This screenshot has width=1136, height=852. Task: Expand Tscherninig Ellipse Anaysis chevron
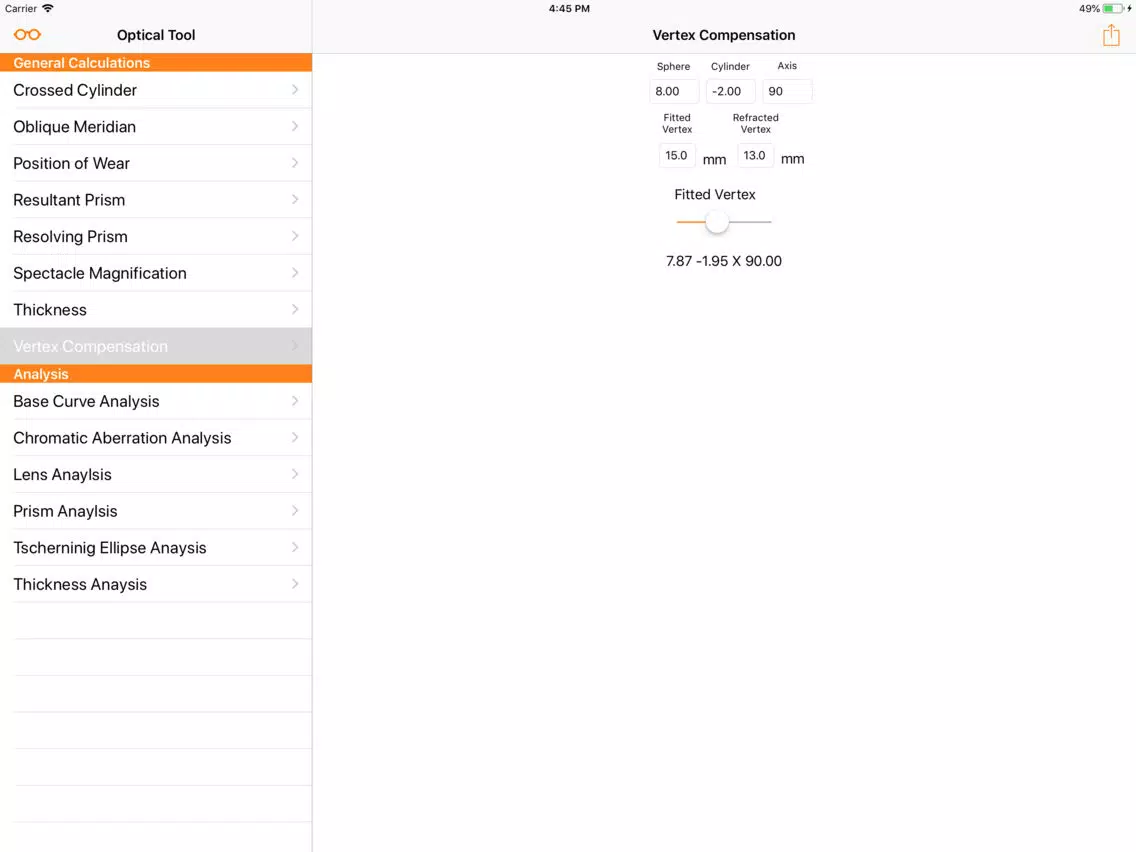295,548
